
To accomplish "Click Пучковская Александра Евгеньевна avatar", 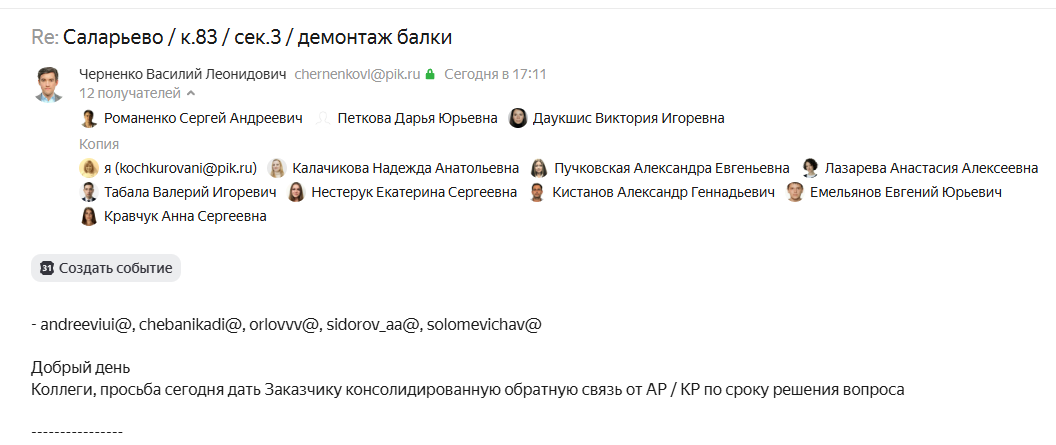I will tap(539, 168).
